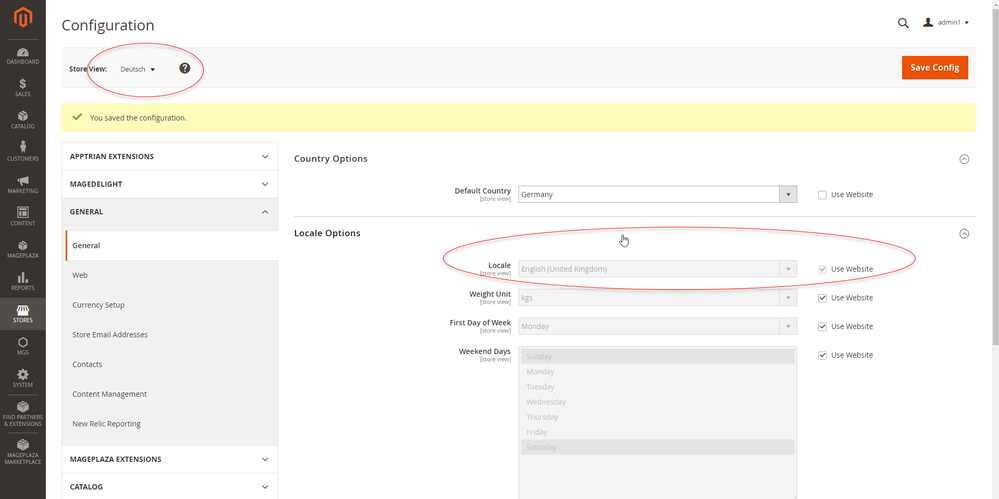Expand the Apptrian Extensions section
Viewport: 999px width, 499px height.
coord(169,157)
